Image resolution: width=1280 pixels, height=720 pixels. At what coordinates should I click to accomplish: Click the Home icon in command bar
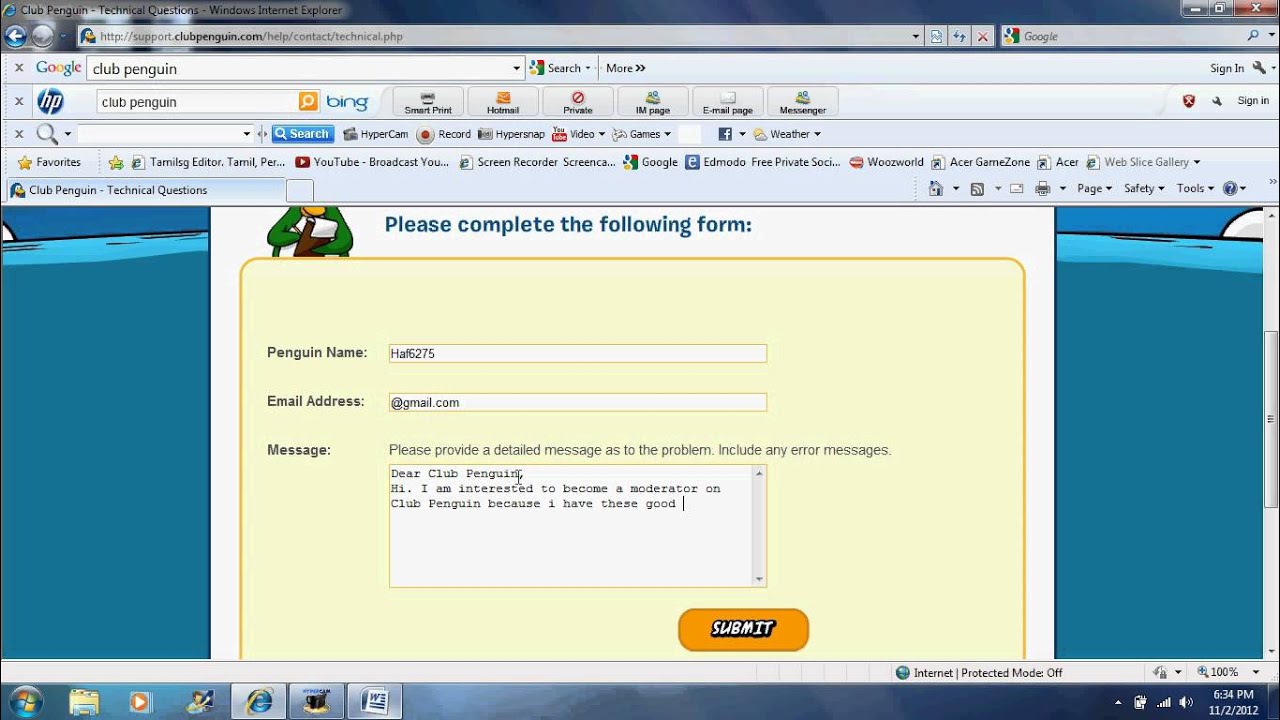click(x=936, y=188)
